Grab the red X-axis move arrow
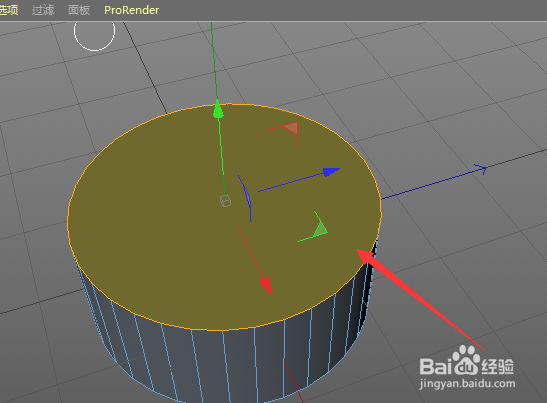 click(x=267, y=285)
